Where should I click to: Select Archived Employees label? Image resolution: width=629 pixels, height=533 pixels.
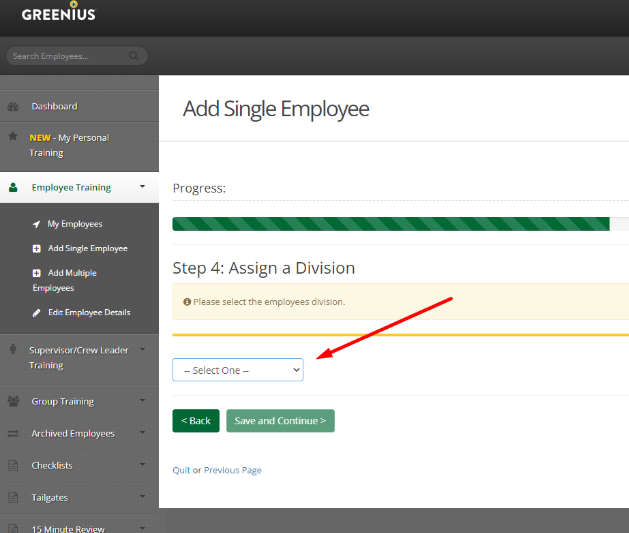(73, 434)
